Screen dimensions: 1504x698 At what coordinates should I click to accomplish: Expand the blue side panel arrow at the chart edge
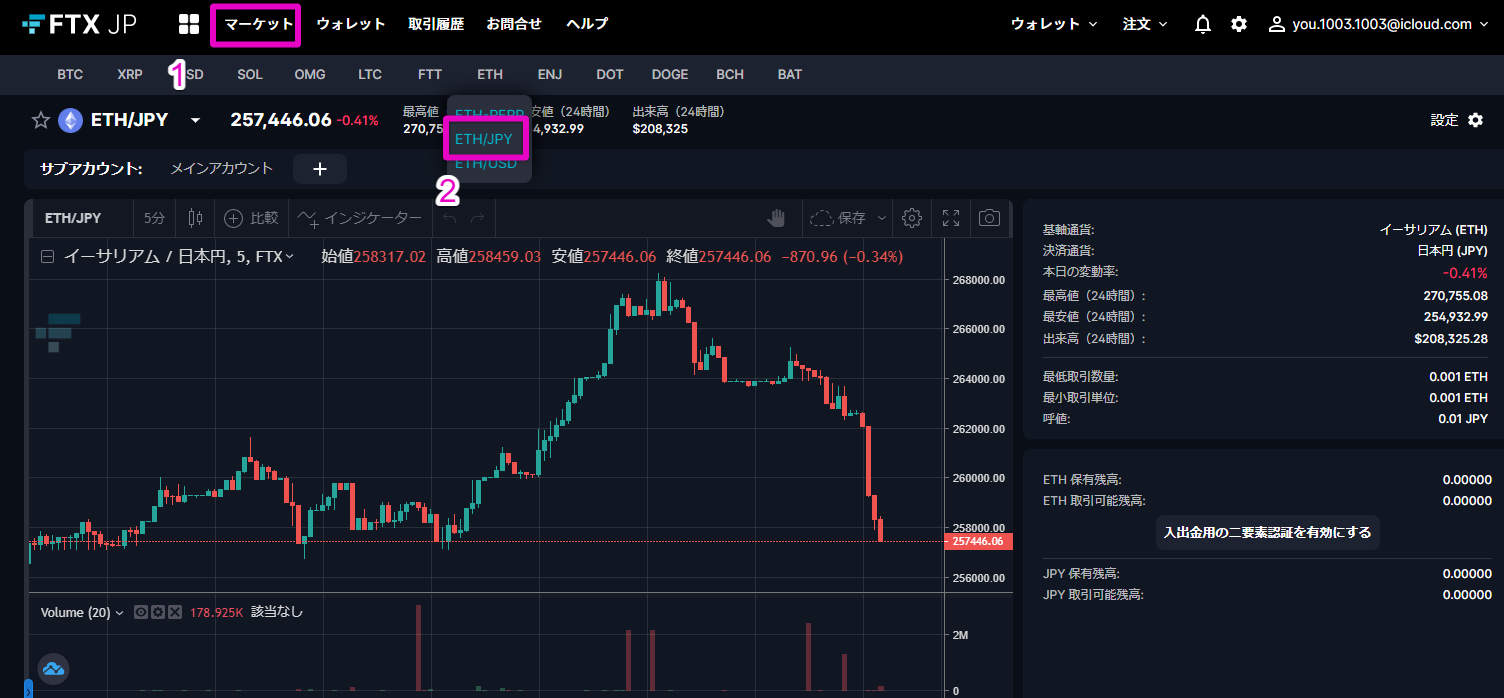(28, 688)
